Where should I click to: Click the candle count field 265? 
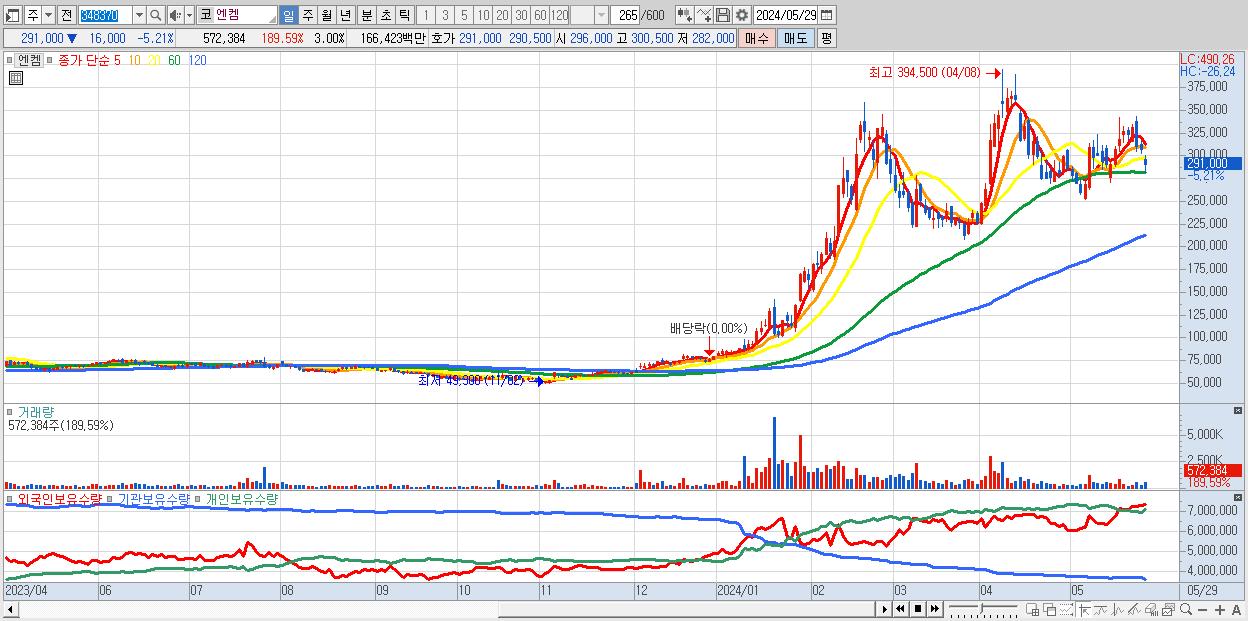click(625, 15)
